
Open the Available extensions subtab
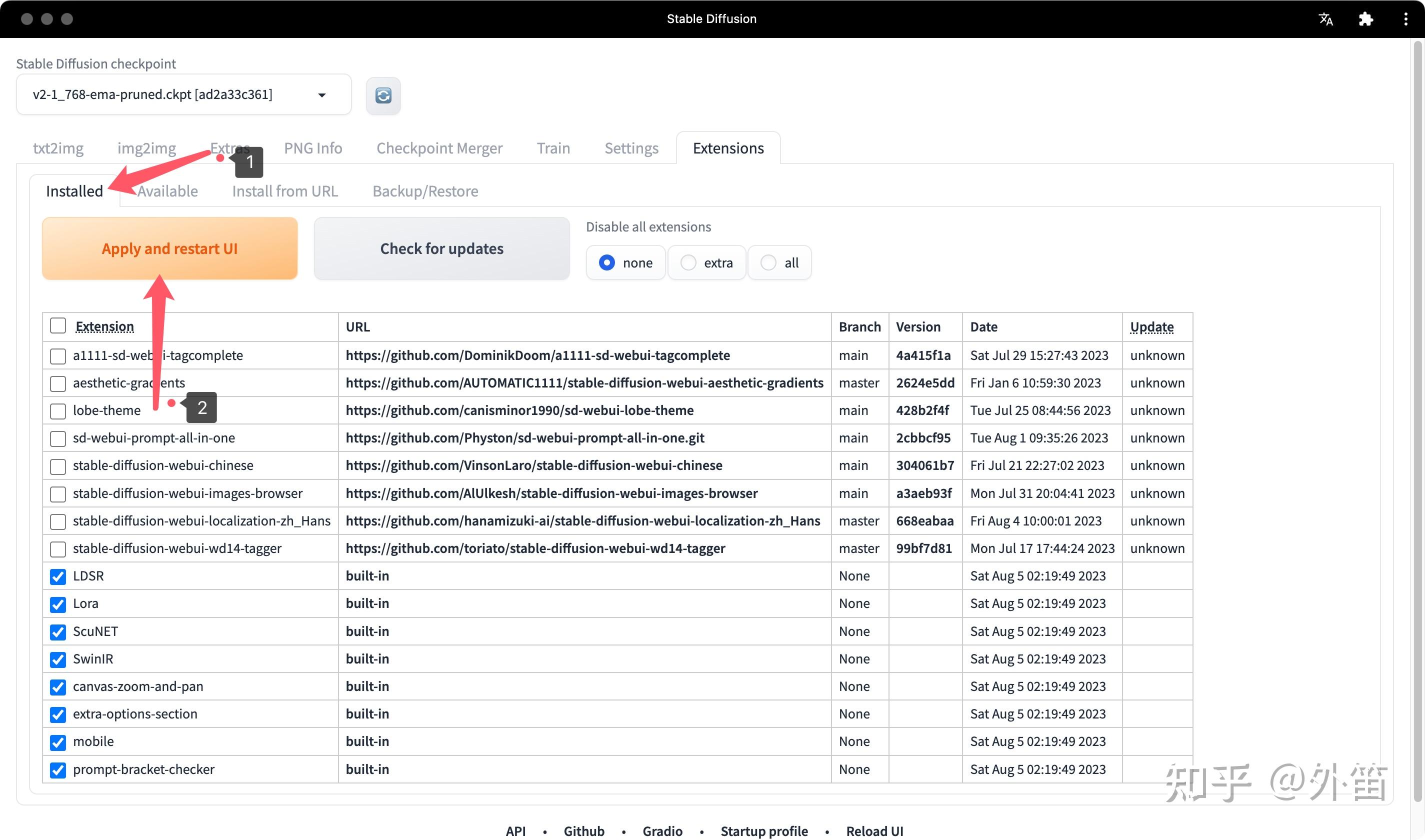(x=167, y=191)
